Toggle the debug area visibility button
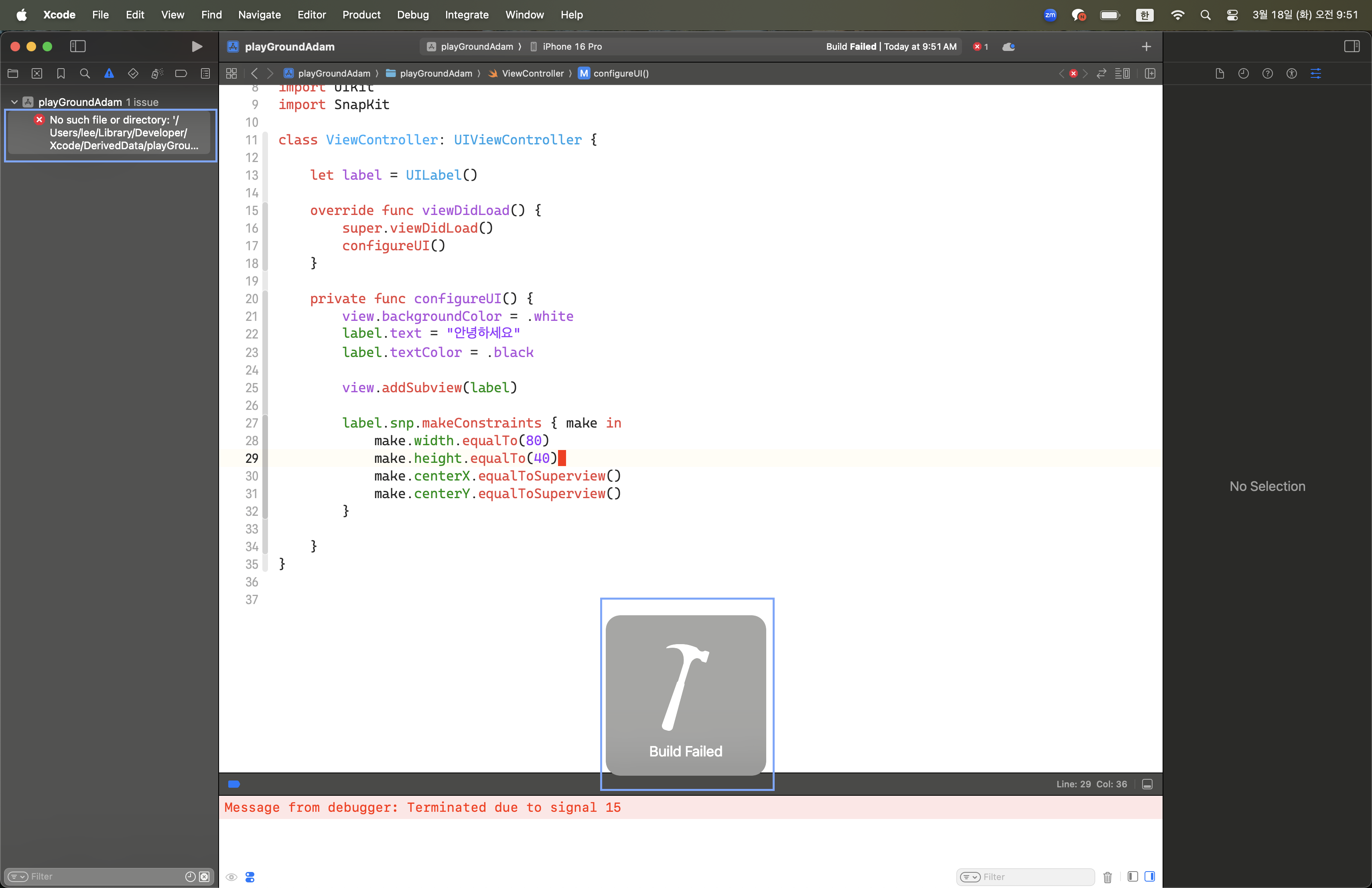Viewport: 1372px width, 888px height. (x=1147, y=784)
